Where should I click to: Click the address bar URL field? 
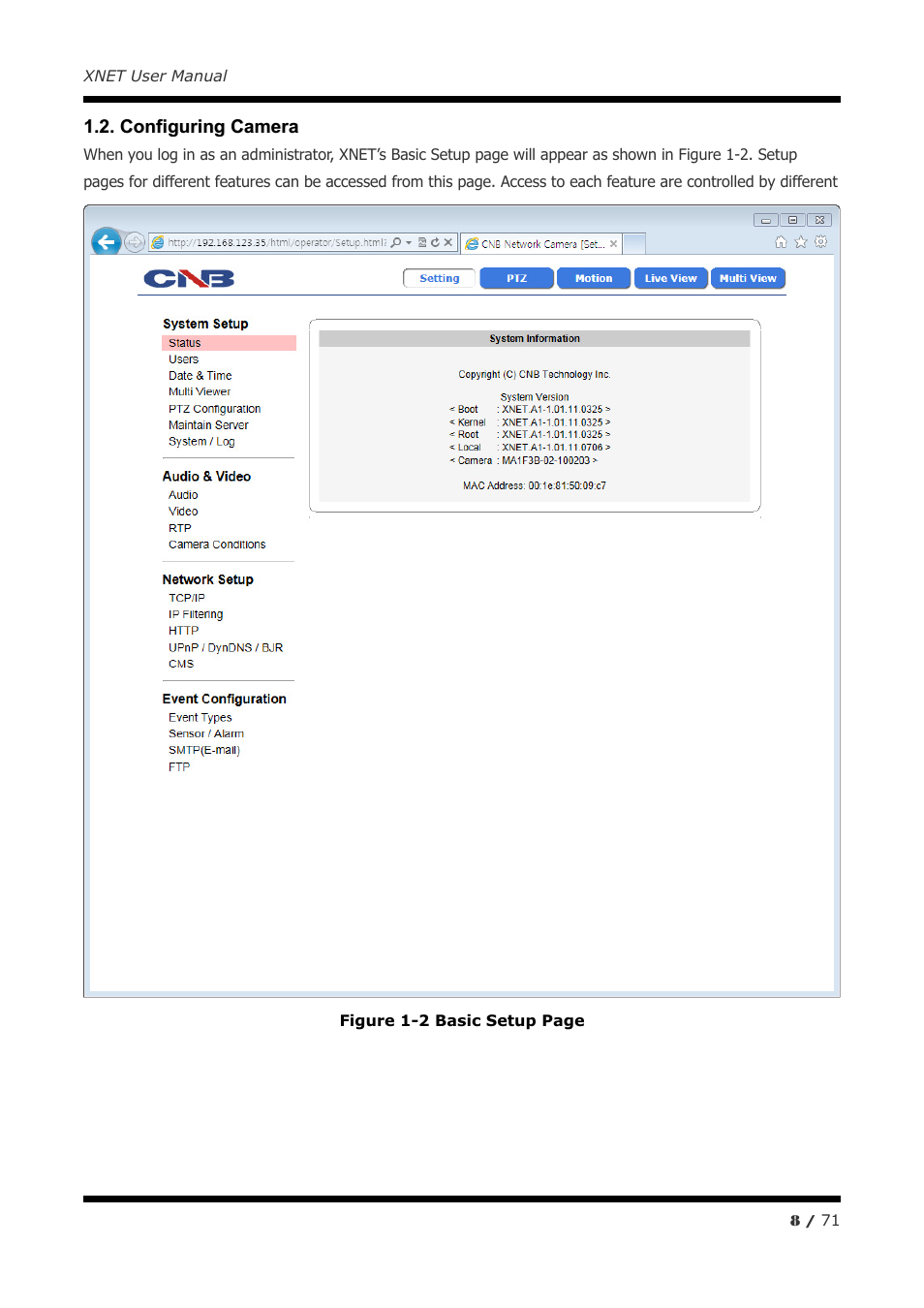275,242
